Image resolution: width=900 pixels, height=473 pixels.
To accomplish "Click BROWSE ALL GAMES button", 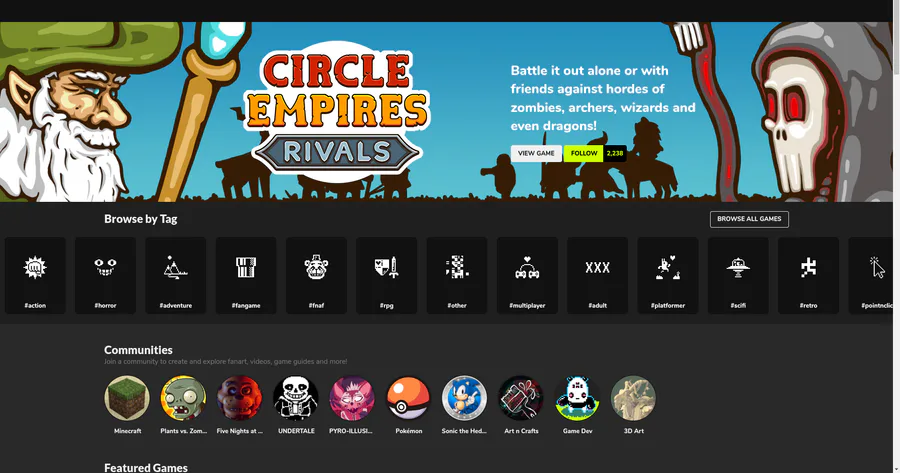I will pos(749,219).
